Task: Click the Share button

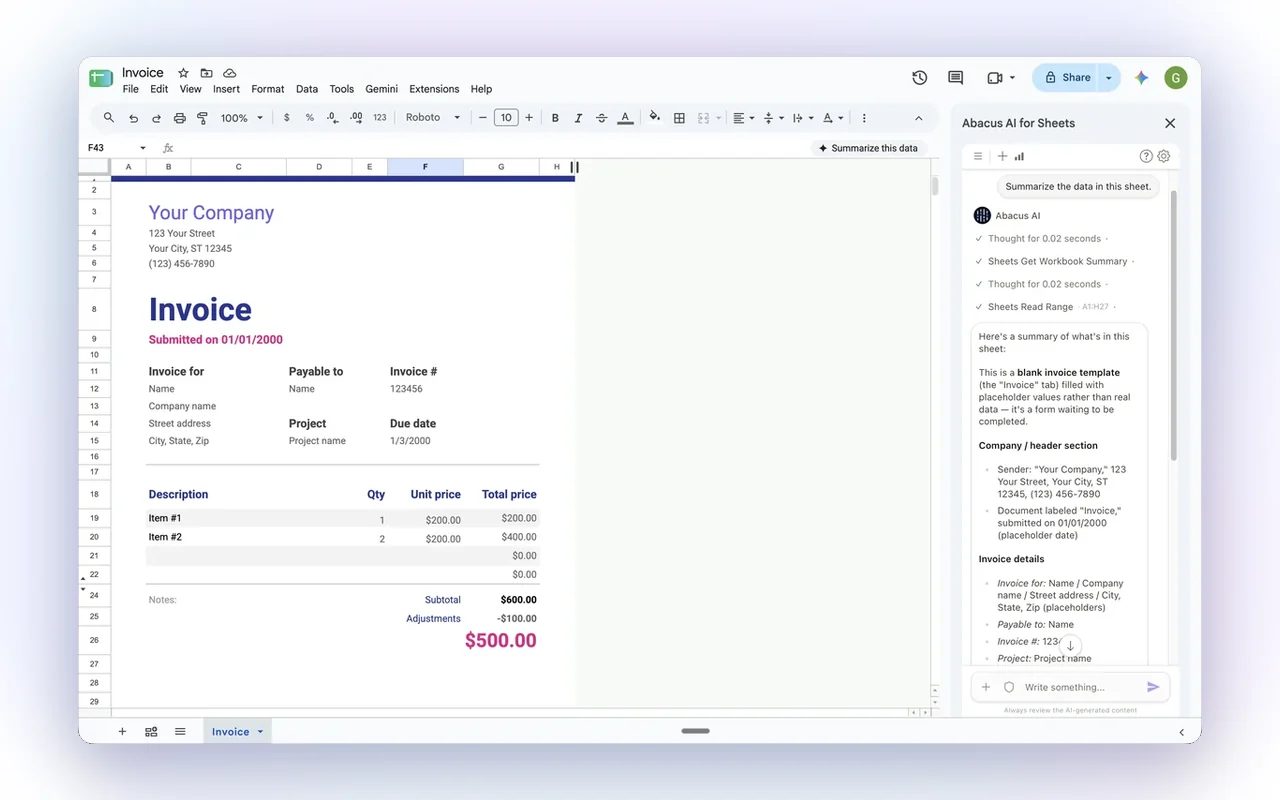Action: pyautogui.click(x=1067, y=78)
